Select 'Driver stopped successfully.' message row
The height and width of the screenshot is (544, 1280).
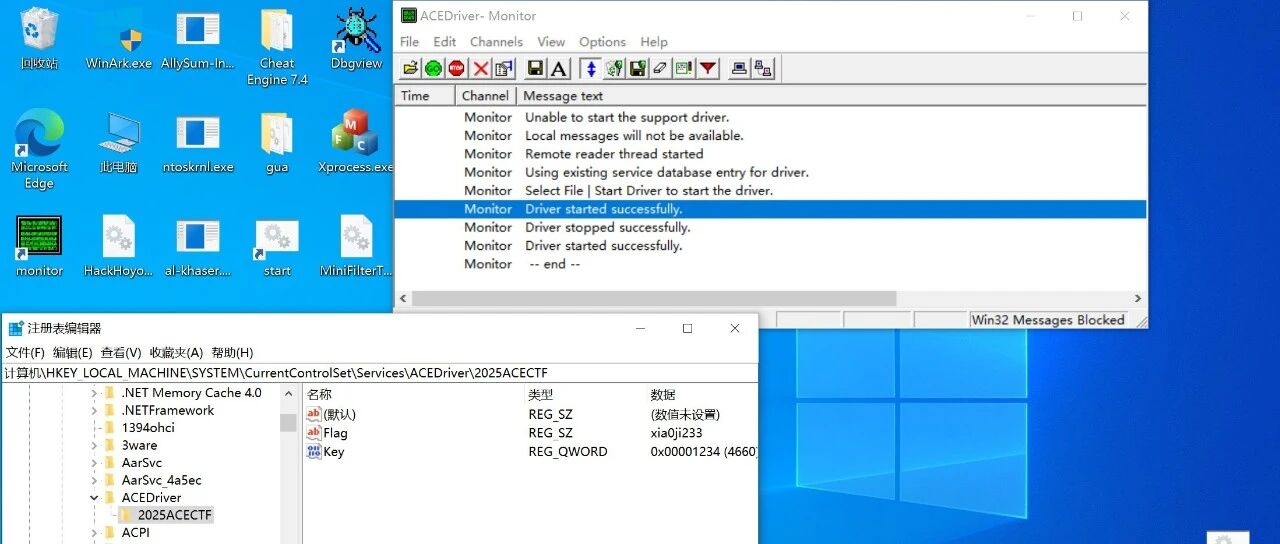[x=769, y=227]
